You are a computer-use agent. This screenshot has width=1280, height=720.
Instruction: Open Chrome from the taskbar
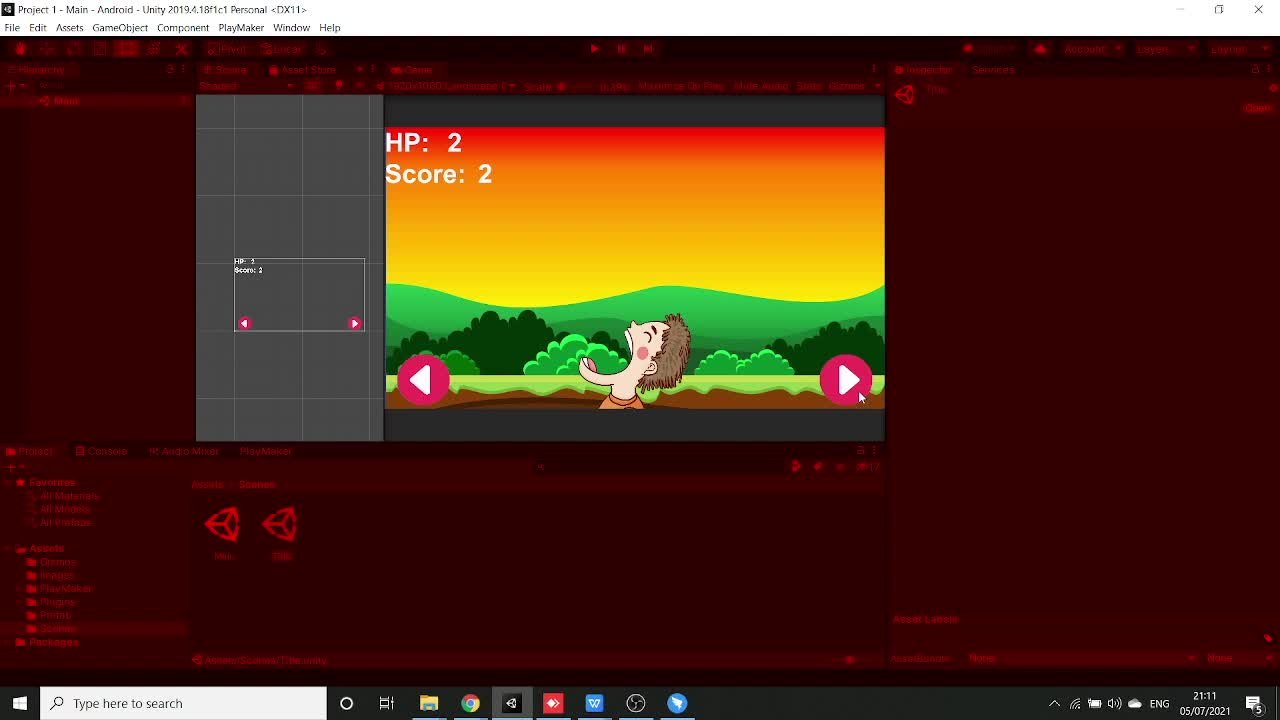470,703
